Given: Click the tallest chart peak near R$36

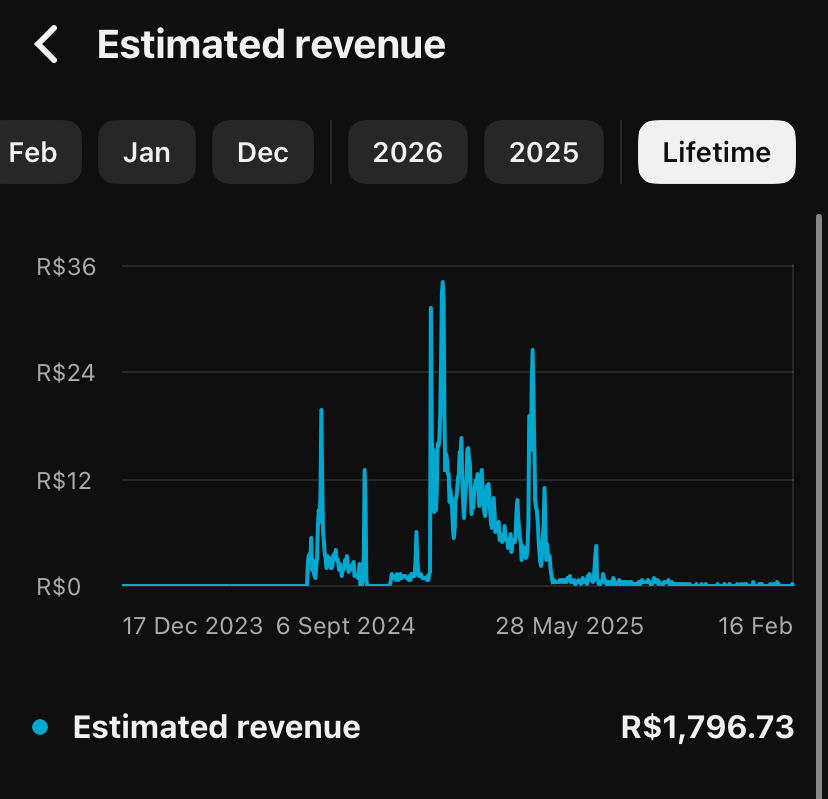Looking at the screenshot, I should click(442, 285).
